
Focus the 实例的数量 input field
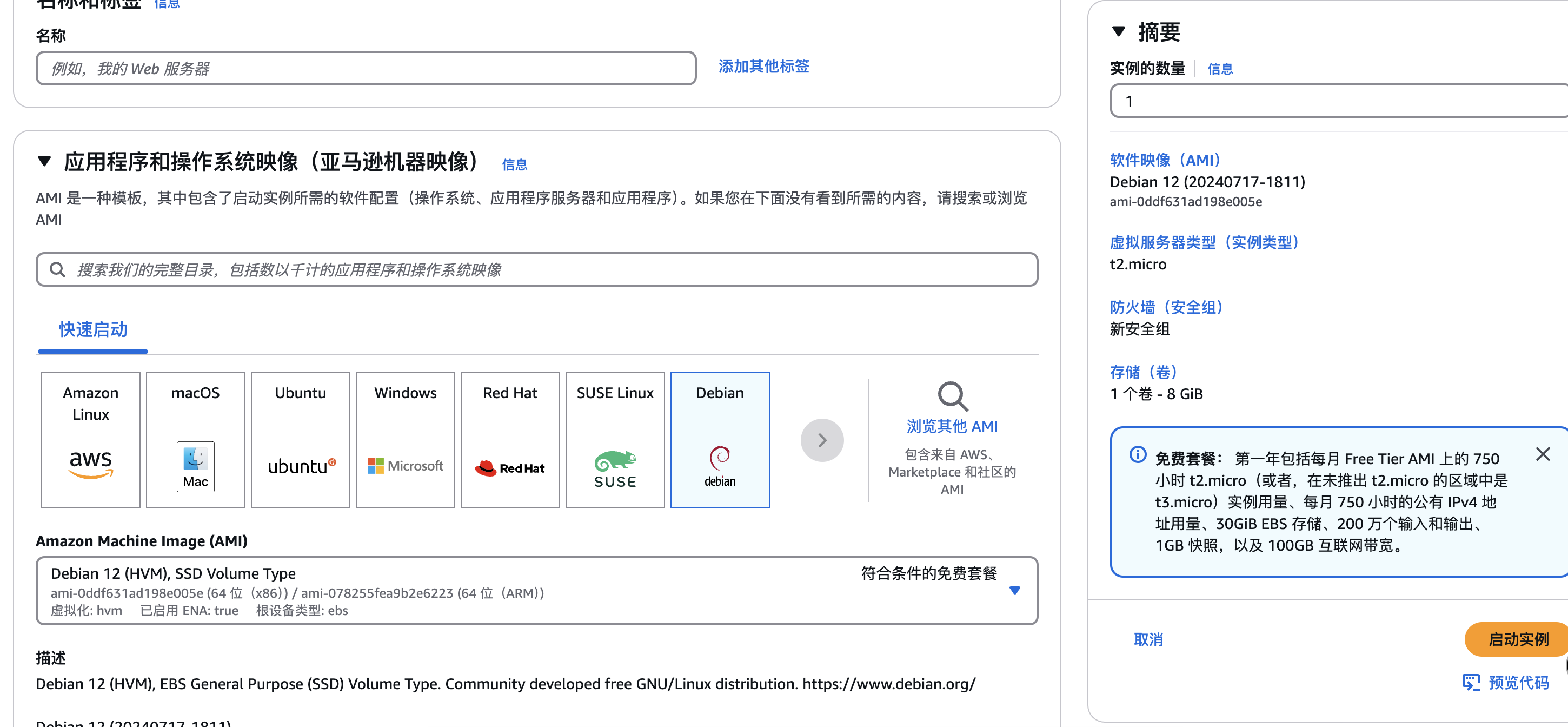[x=1339, y=101]
